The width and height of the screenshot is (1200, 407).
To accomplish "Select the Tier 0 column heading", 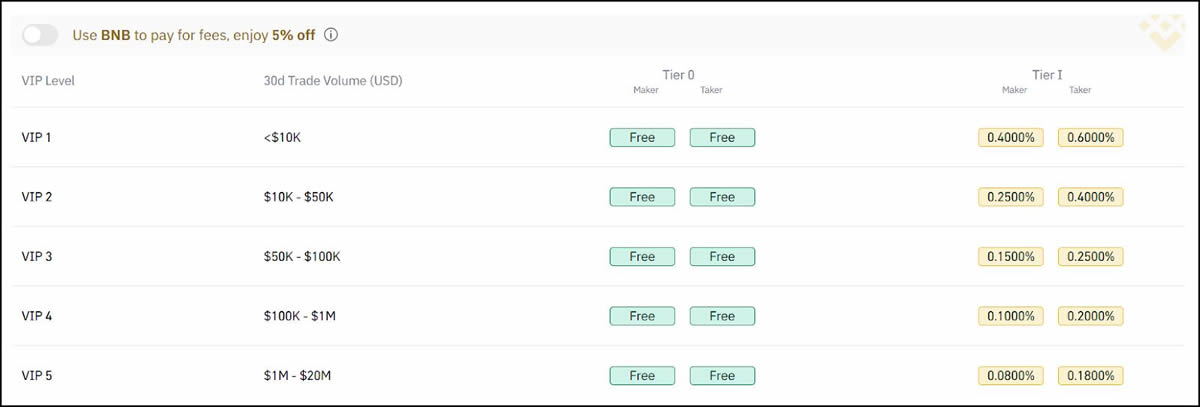I will (x=678, y=75).
